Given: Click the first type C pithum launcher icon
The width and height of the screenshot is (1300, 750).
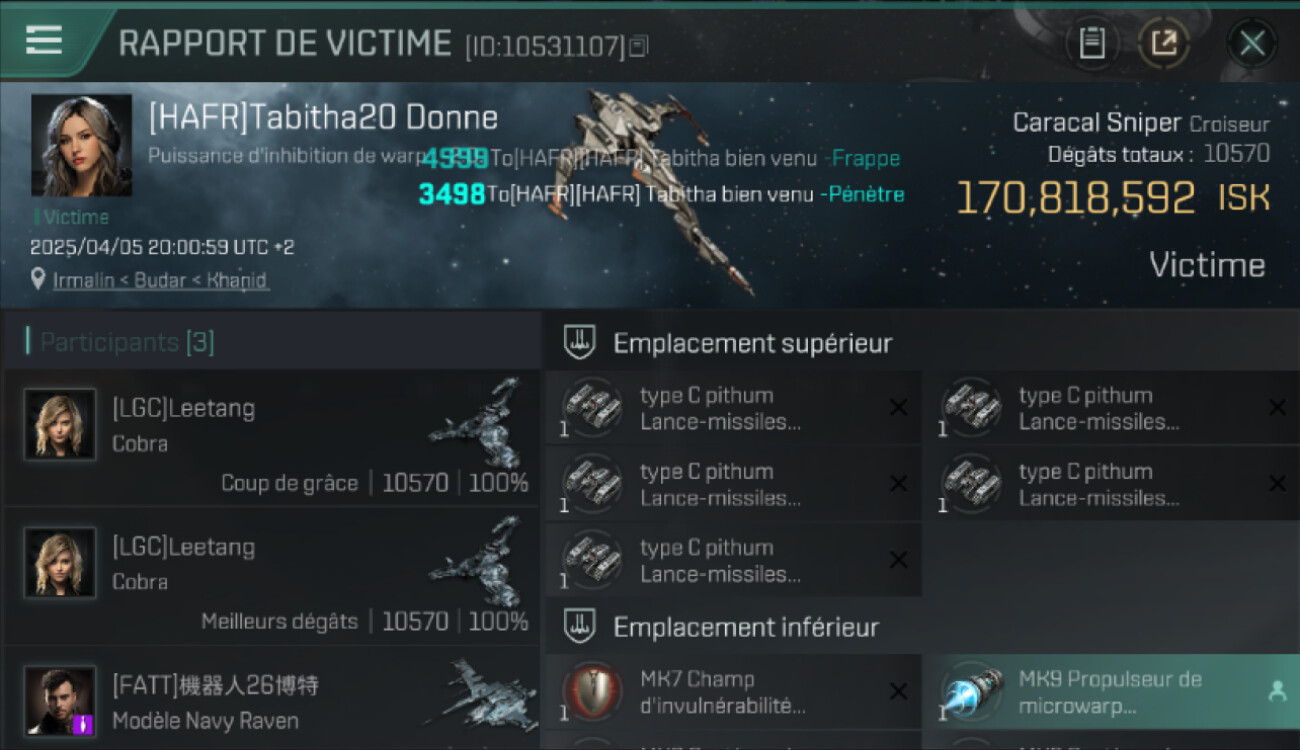Looking at the screenshot, I should (x=592, y=408).
